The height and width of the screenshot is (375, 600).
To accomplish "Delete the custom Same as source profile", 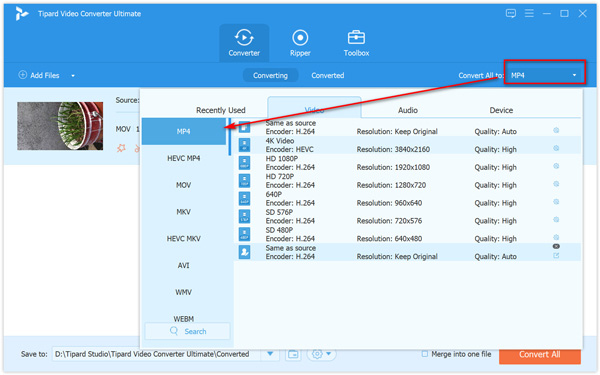I will pos(556,246).
